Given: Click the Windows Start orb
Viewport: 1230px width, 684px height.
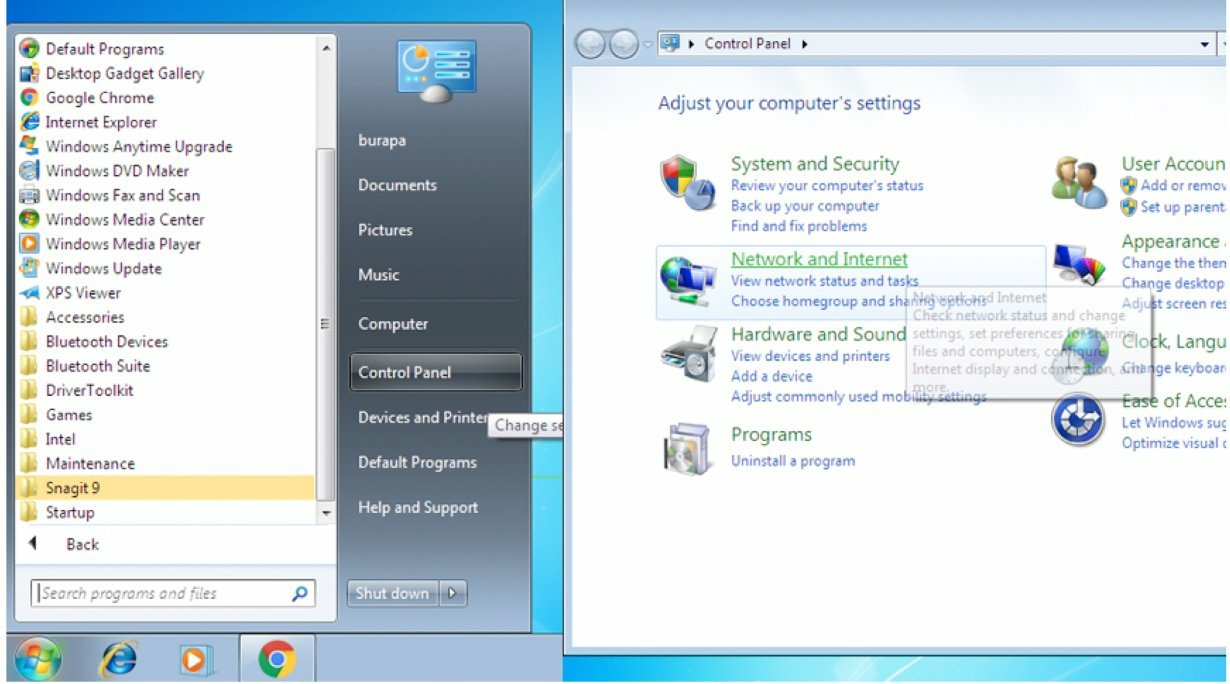Looking at the screenshot, I should [38, 658].
